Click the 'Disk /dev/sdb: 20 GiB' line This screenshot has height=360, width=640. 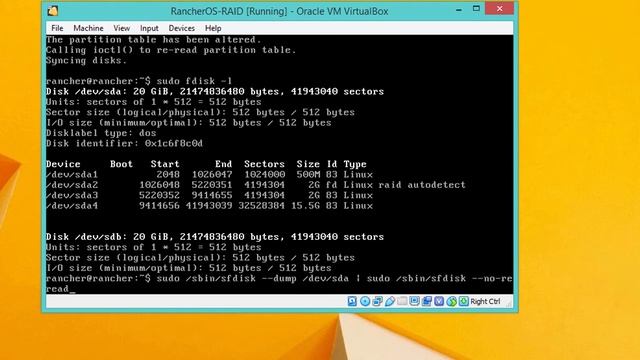[215, 237]
